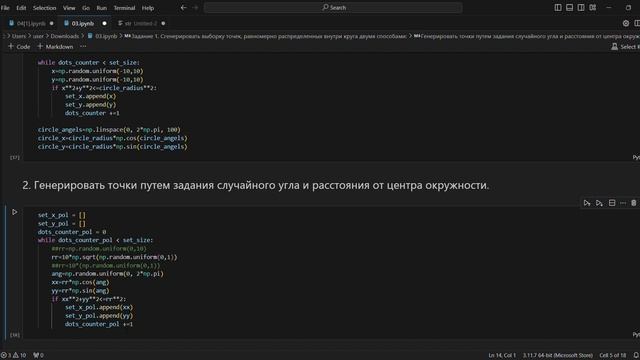This screenshot has width=640, height=360.
Task: Click unsaved dot on 03.ipynb tab
Action: coord(104,24)
